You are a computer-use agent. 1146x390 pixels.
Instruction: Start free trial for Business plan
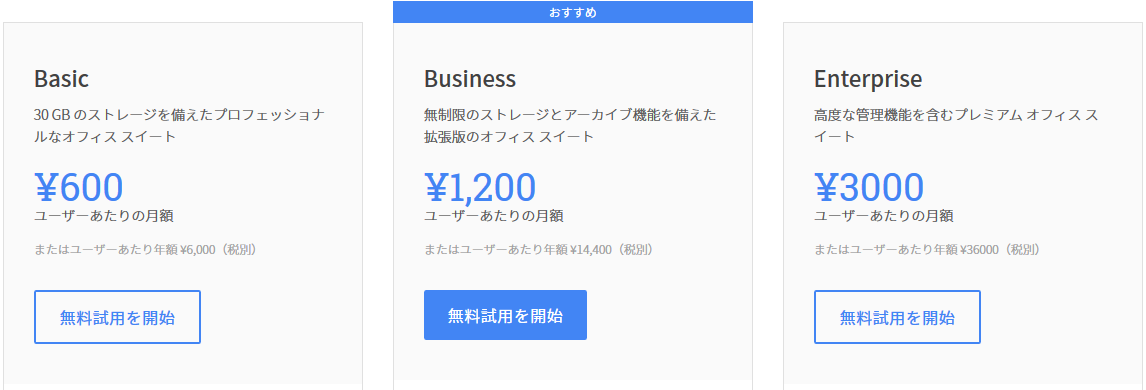(505, 316)
